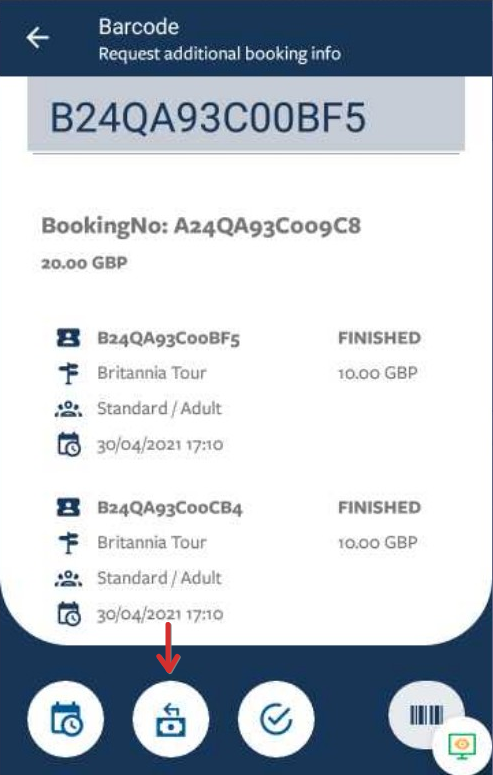The width and height of the screenshot is (493, 775).
Task: Open the reschedule calendar-clock button
Action: pyautogui.click(x=66, y=719)
